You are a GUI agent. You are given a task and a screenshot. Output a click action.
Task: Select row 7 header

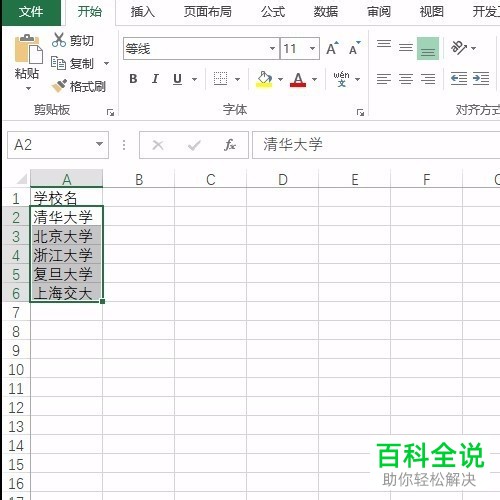[16, 313]
